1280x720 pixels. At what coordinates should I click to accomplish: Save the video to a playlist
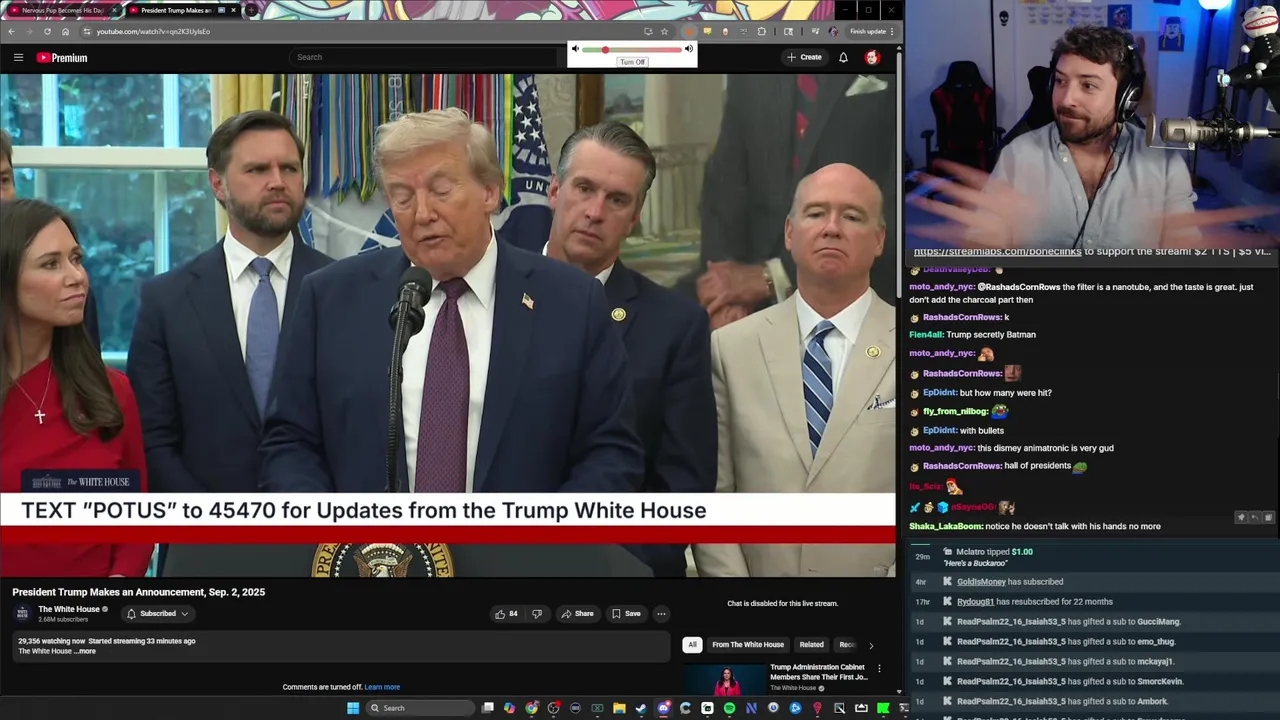click(x=626, y=614)
